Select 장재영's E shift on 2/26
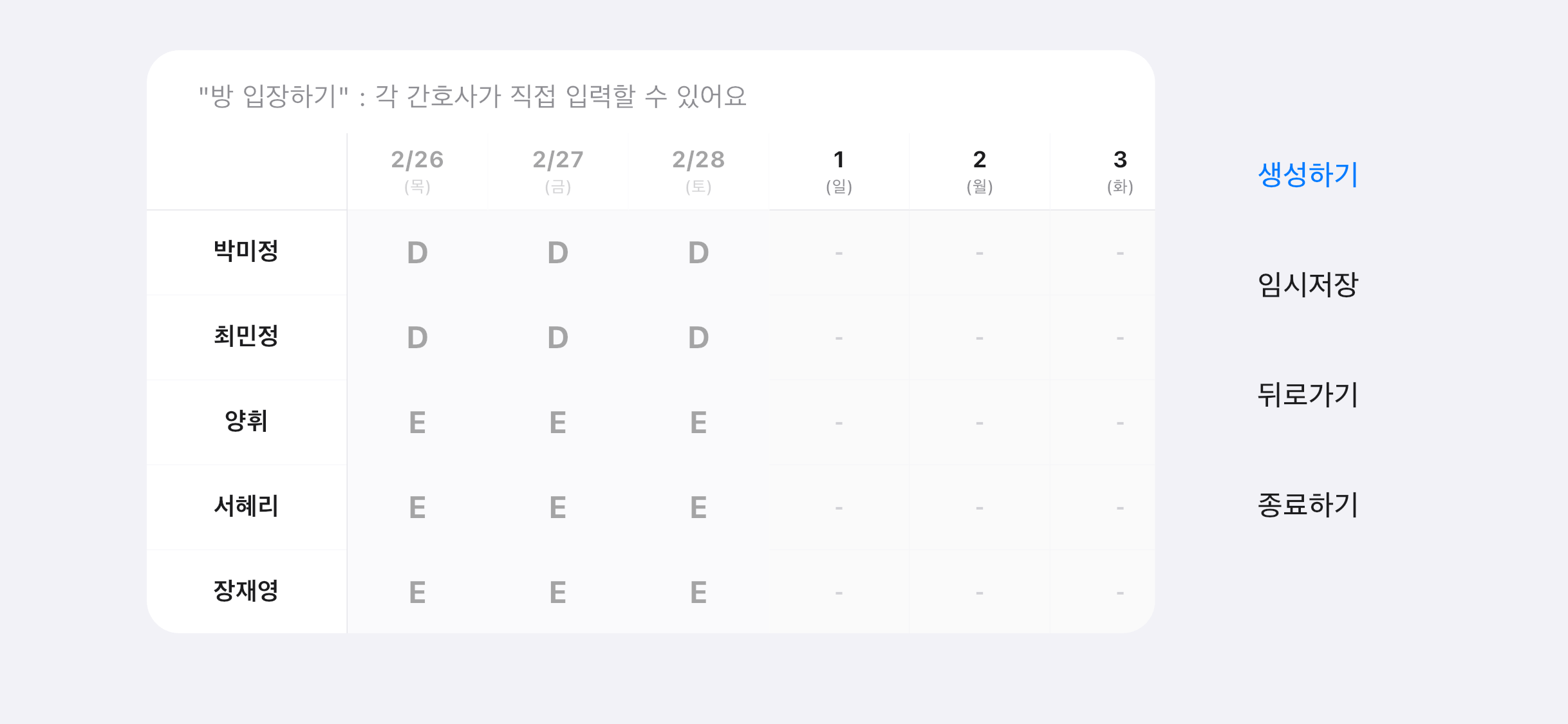The image size is (1568, 724). 417,592
